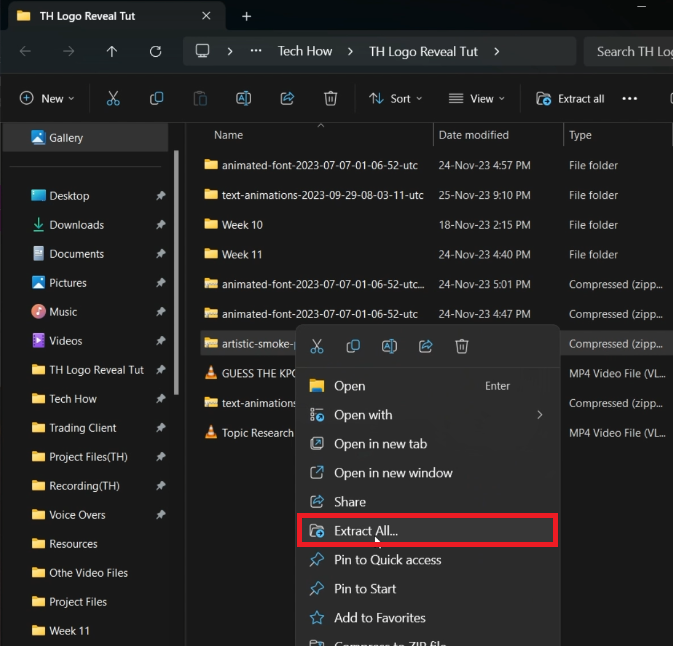This screenshot has width=673, height=646.
Task: Open the New item dropdown
Action: pos(45,98)
